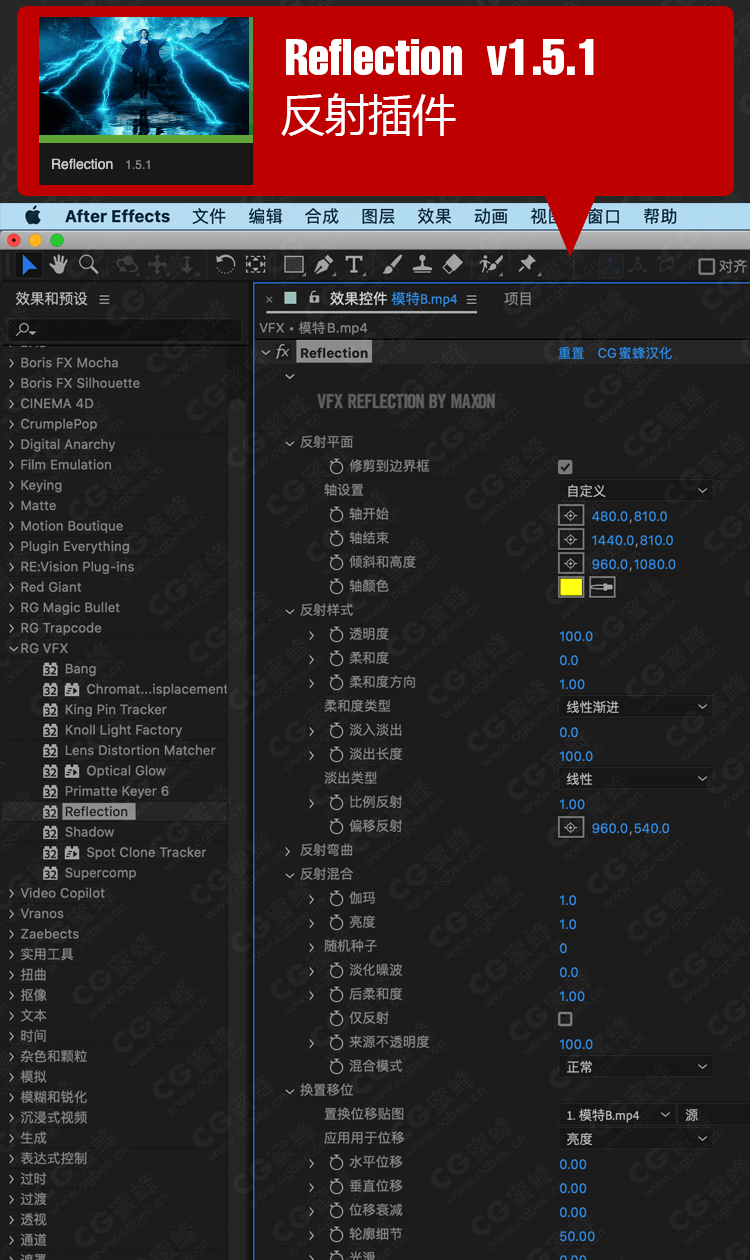Toggle the stopwatch for 柔和度方向
This screenshot has height=1260, width=750.
pos(337,683)
